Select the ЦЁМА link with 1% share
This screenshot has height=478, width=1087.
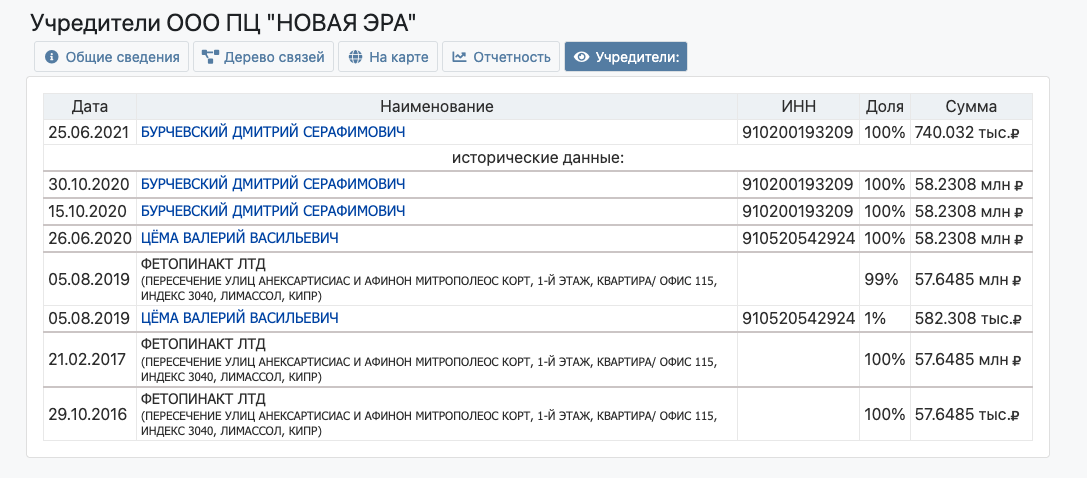click(x=239, y=318)
